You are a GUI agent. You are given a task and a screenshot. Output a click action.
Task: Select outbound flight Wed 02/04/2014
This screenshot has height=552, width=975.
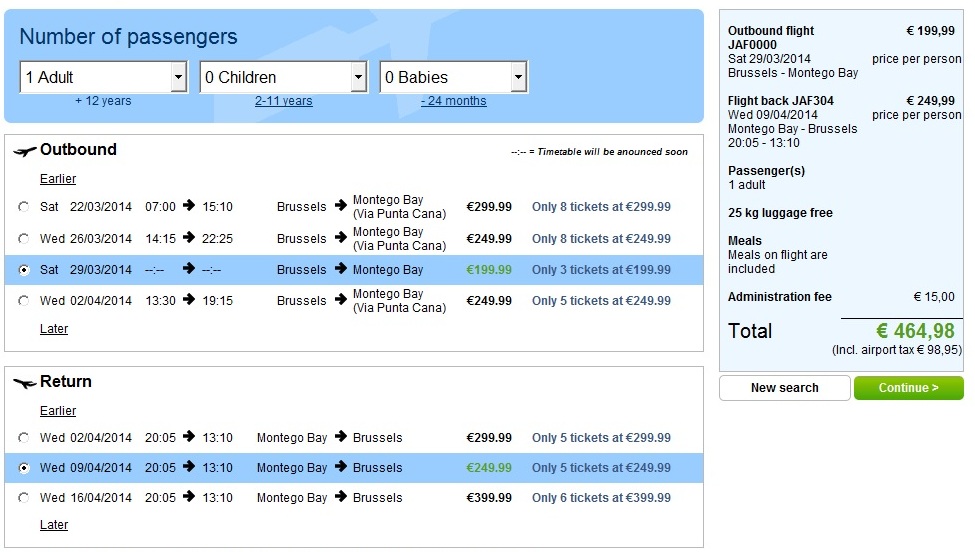[x=24, y=301]
